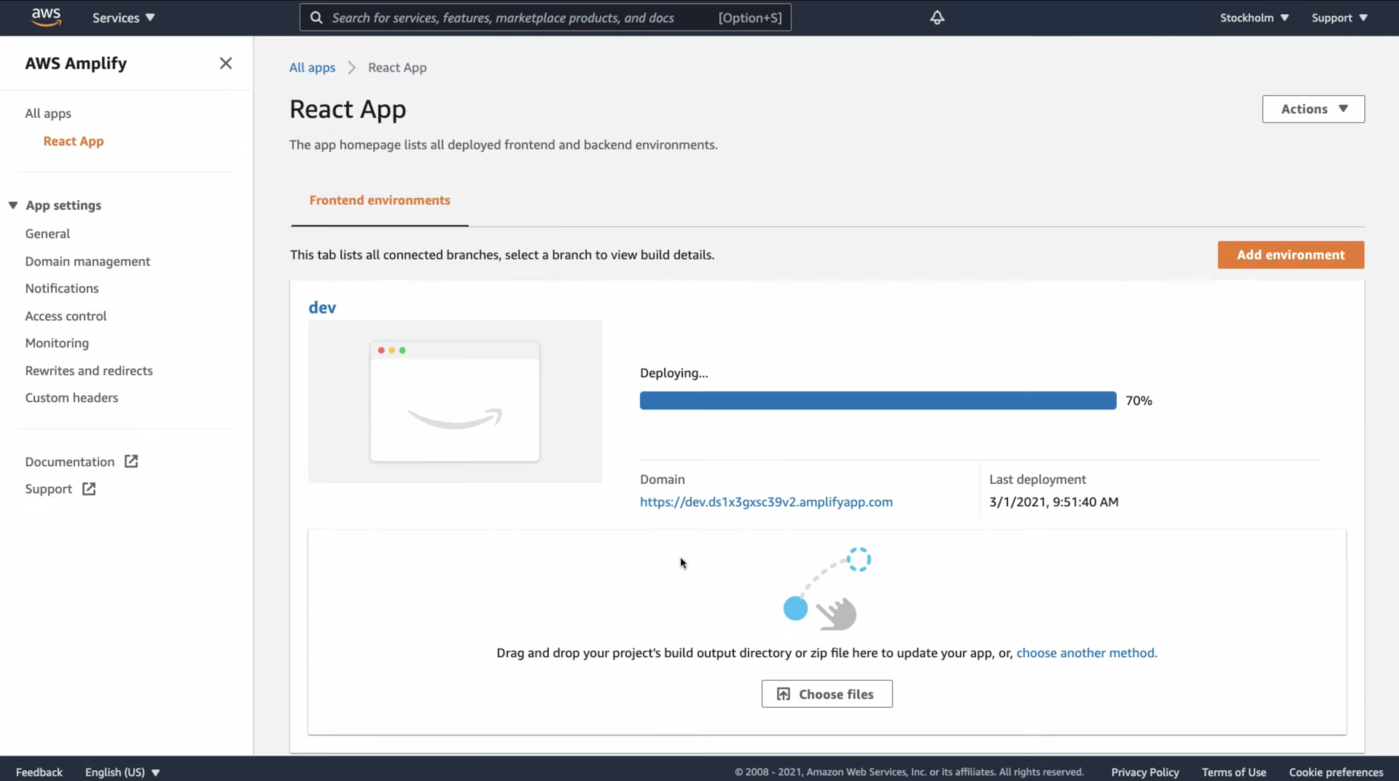Open the English (US) language selector

[122, 772]
